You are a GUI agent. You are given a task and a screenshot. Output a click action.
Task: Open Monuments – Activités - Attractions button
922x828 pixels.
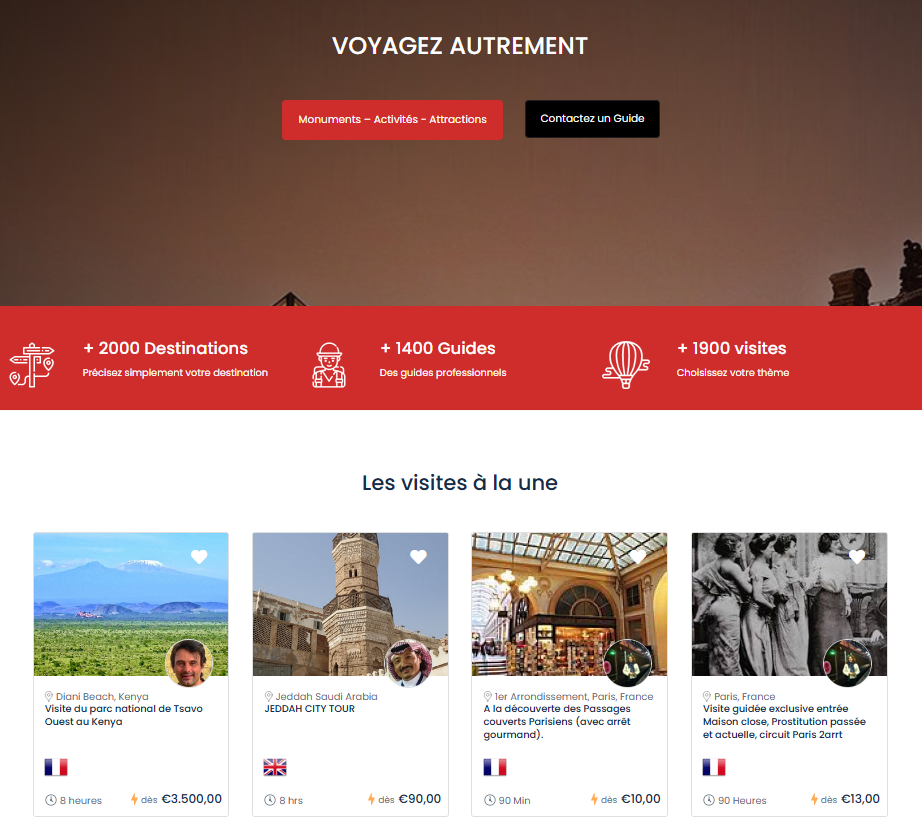[392, 120]
